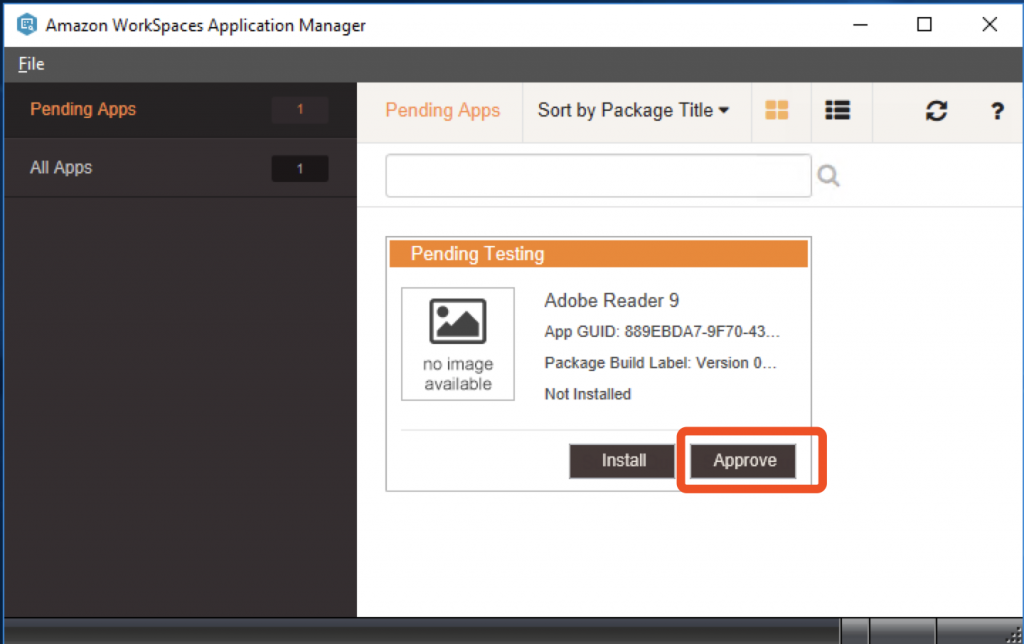Open the File menu
Image resolution: width=1024 pixels, height=644 pixels.
[x=31, y=64]
